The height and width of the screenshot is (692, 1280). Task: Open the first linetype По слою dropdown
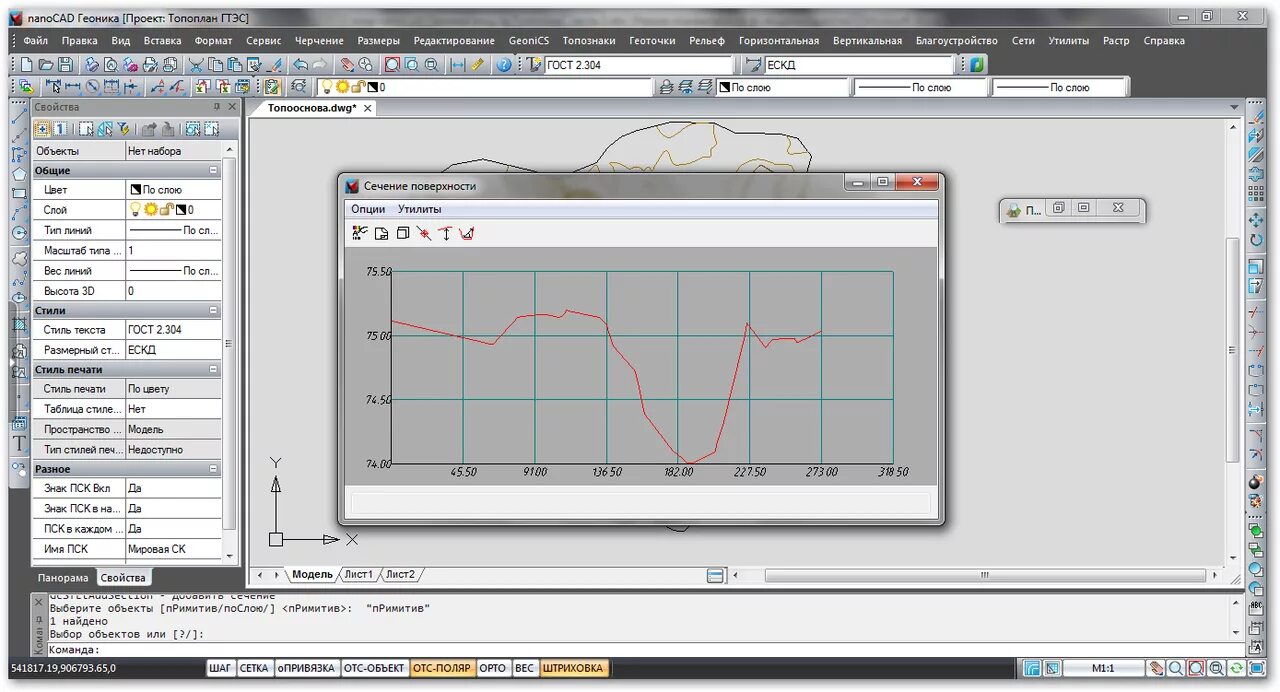click(x=920, y=88)
